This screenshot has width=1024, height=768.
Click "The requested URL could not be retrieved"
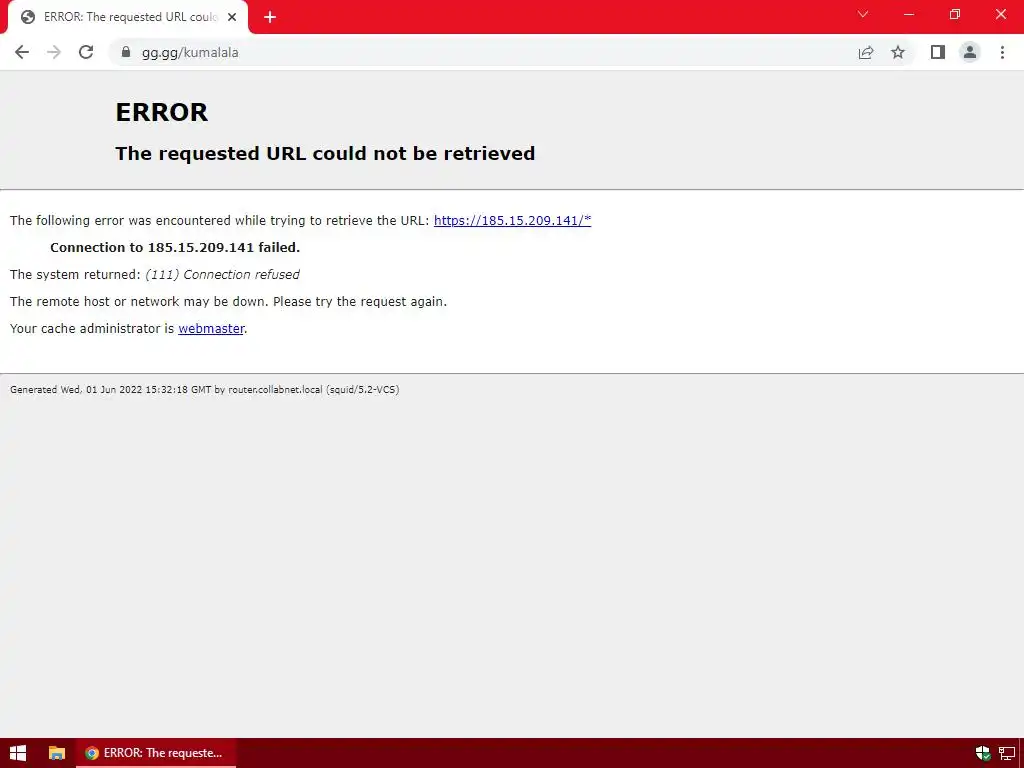[325, 153]
